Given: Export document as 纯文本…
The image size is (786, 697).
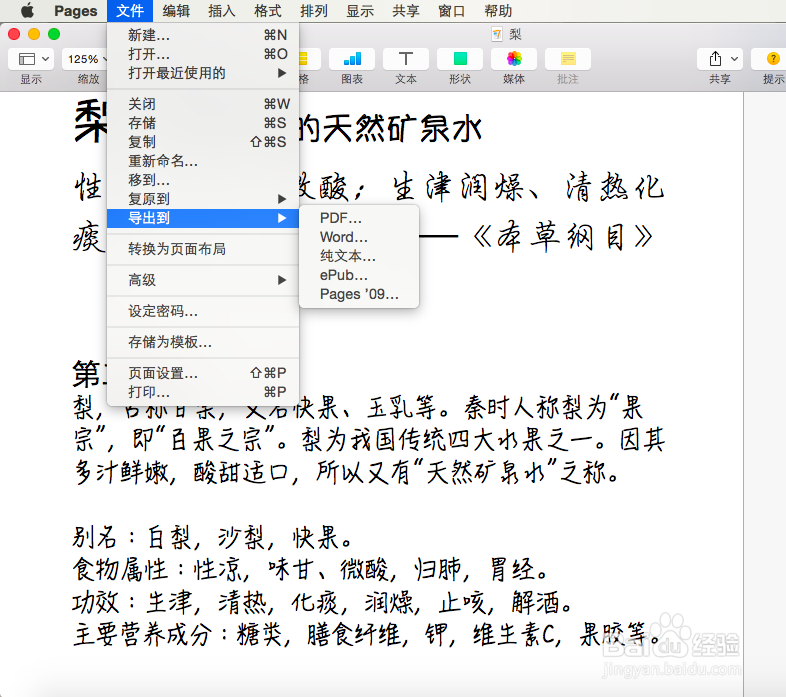Looking at the screenshot, I should [359, 256].
